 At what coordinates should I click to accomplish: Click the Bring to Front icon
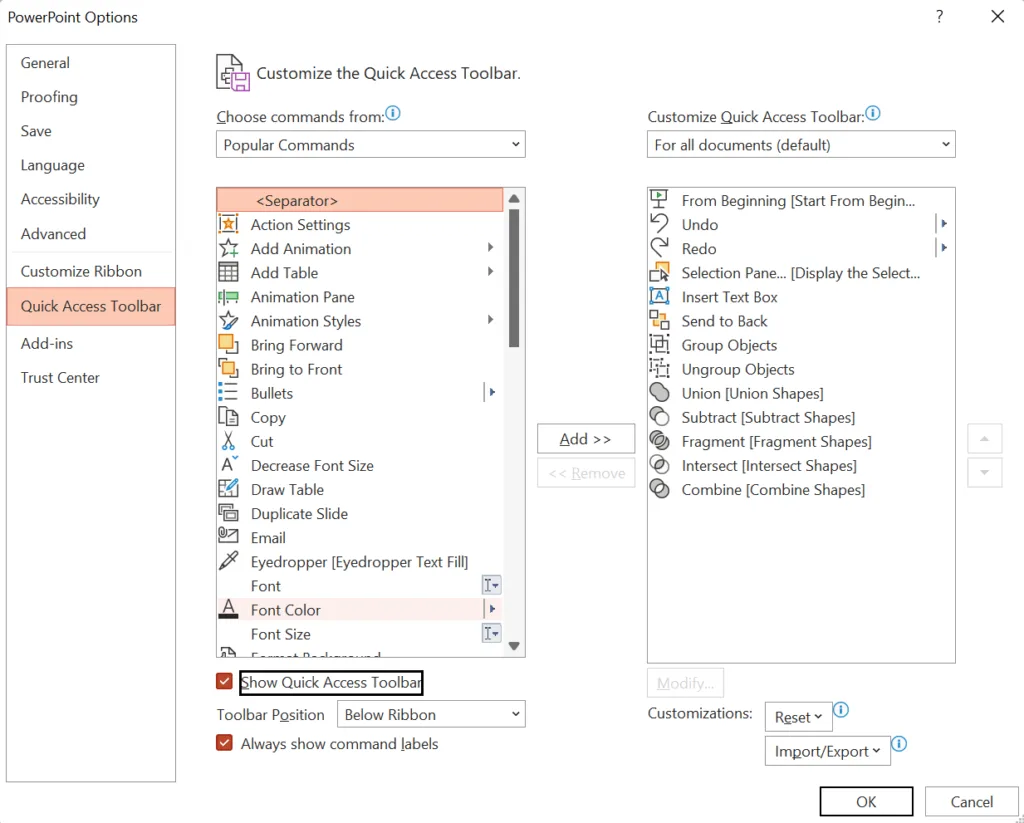coord(228,368)
